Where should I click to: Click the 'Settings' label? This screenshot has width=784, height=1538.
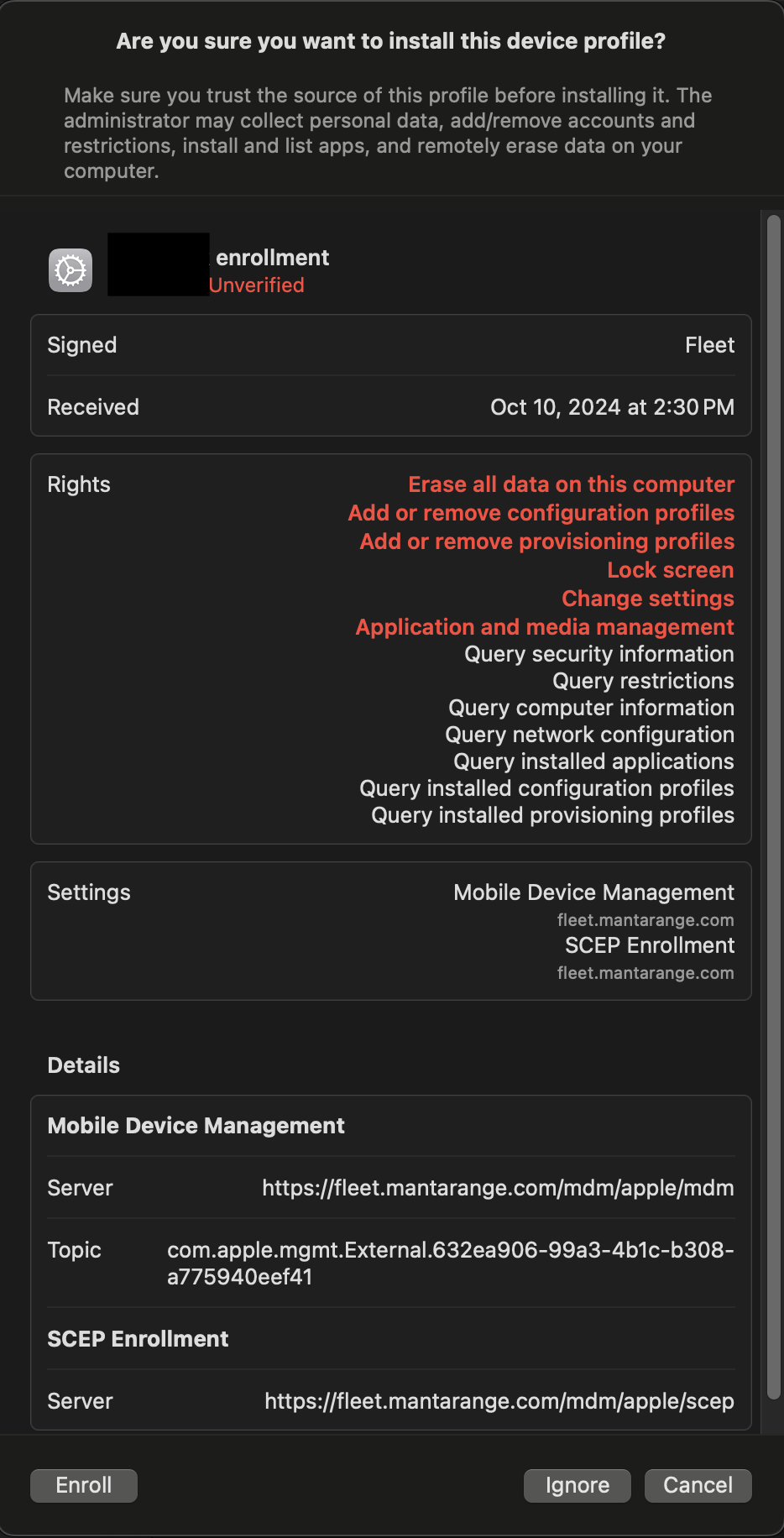coord(89,892)
